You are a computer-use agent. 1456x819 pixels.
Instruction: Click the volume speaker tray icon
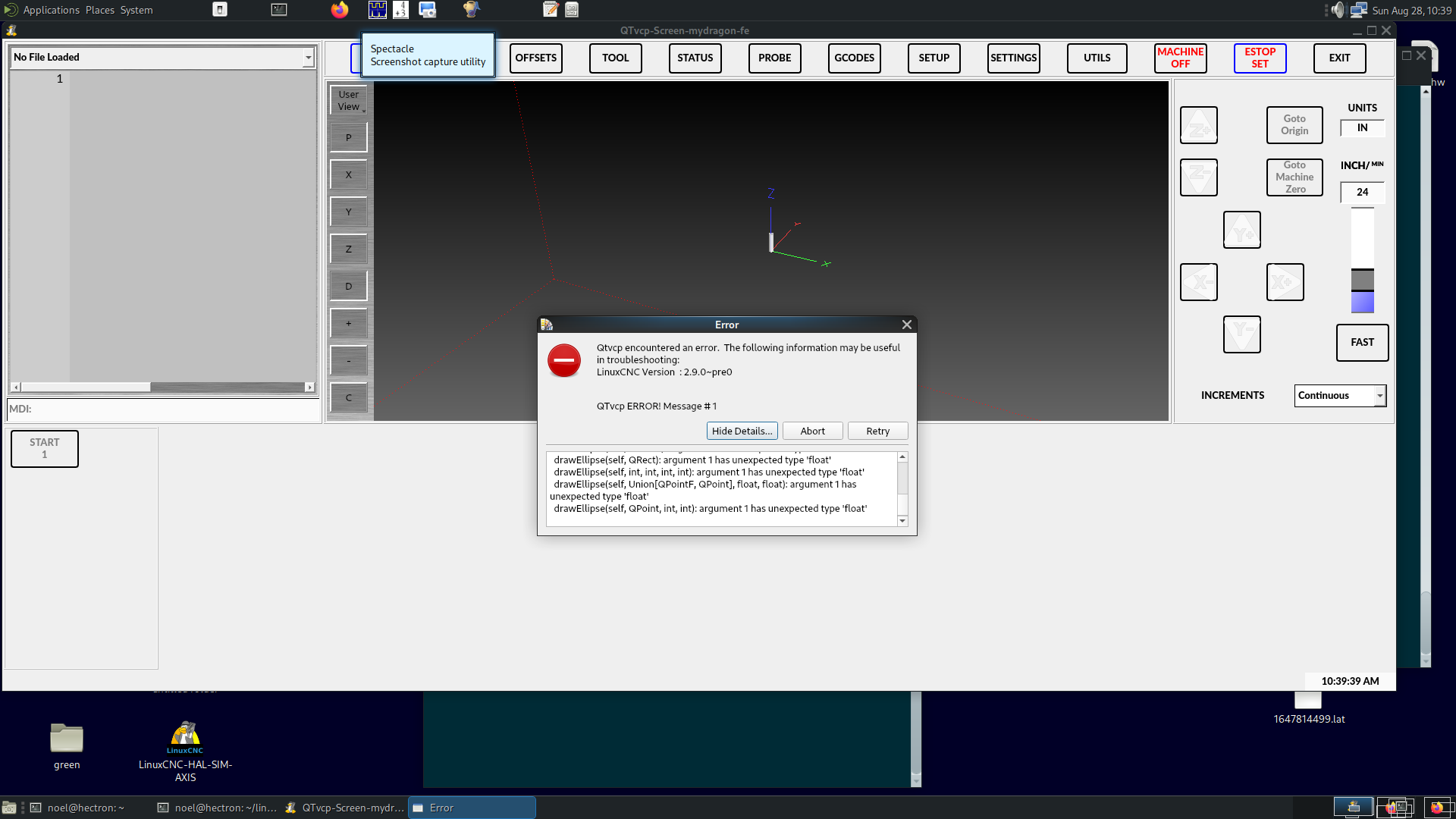(1338, 10)
